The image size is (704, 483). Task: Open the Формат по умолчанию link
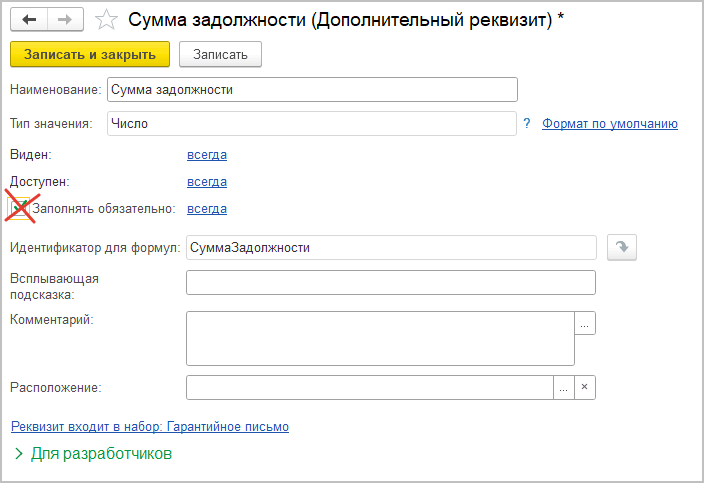pos(610,123)
